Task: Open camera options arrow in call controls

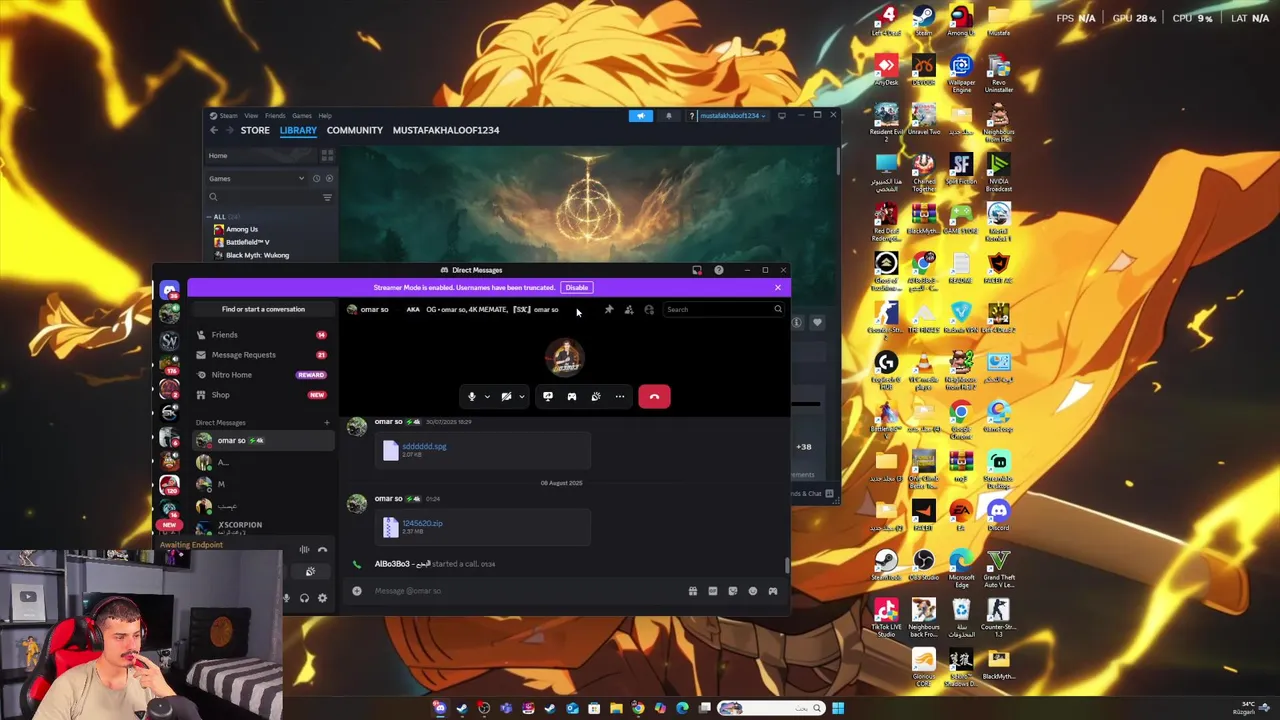Action: pos(521,397)
